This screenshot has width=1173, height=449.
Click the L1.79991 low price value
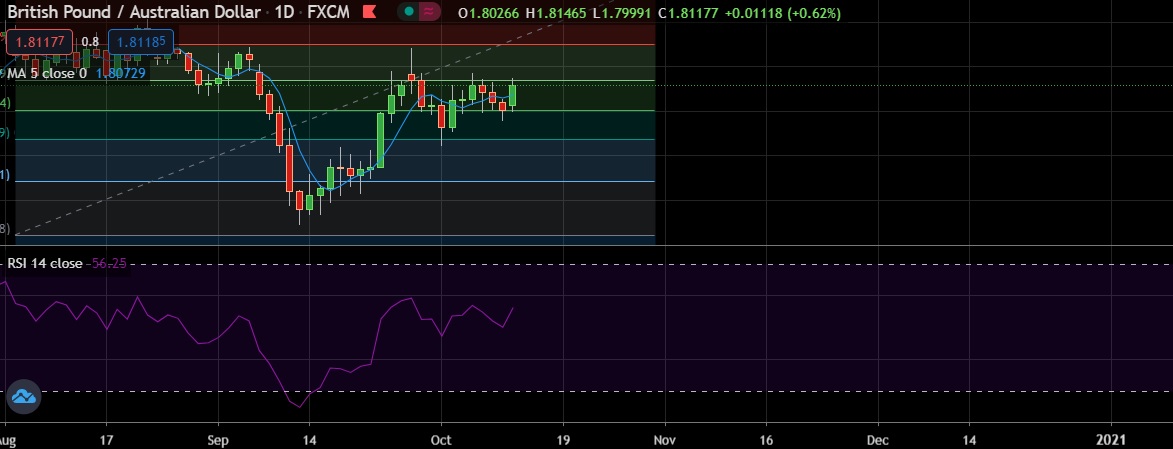(622, 13)
